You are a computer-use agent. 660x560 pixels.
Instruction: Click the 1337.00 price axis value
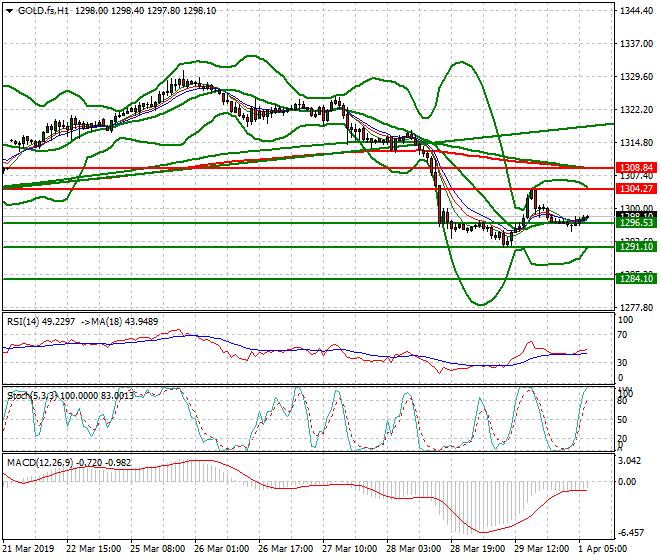click(636, 43)
